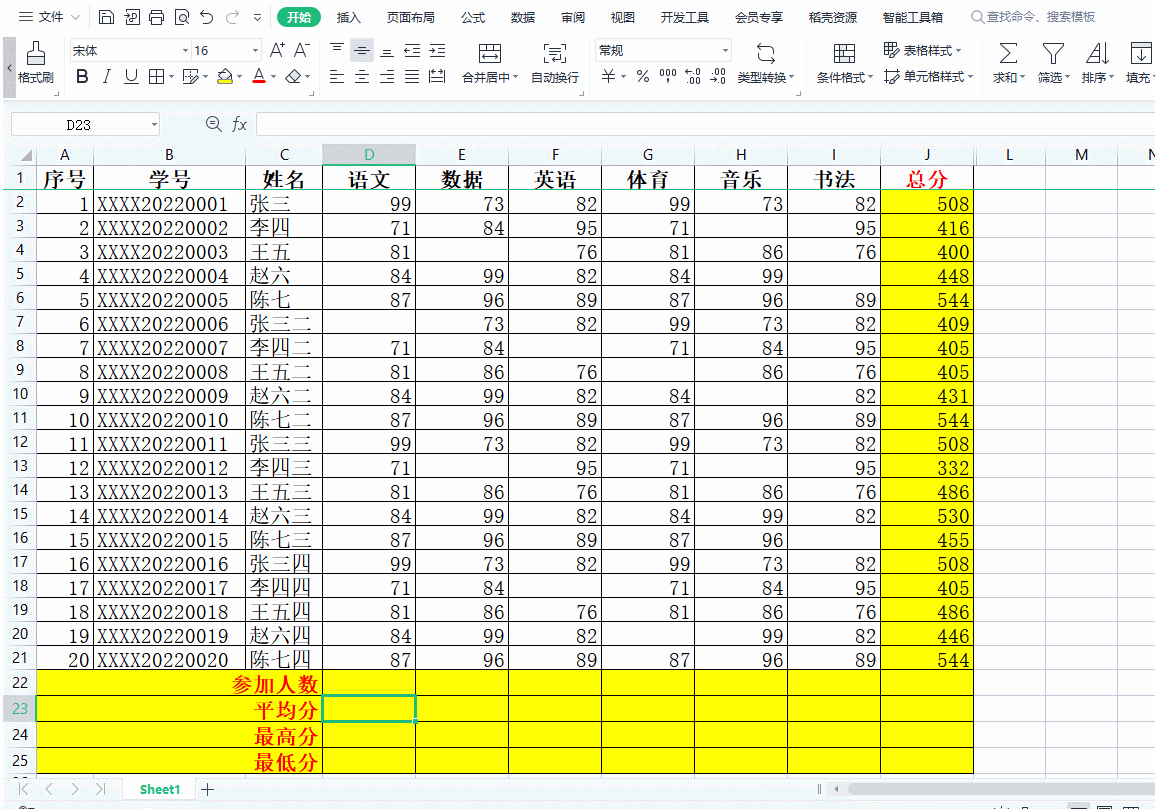Open Print Preview with the magnifier page icon
Screen dimensions: 1155x809
click(x=181, y=17)
